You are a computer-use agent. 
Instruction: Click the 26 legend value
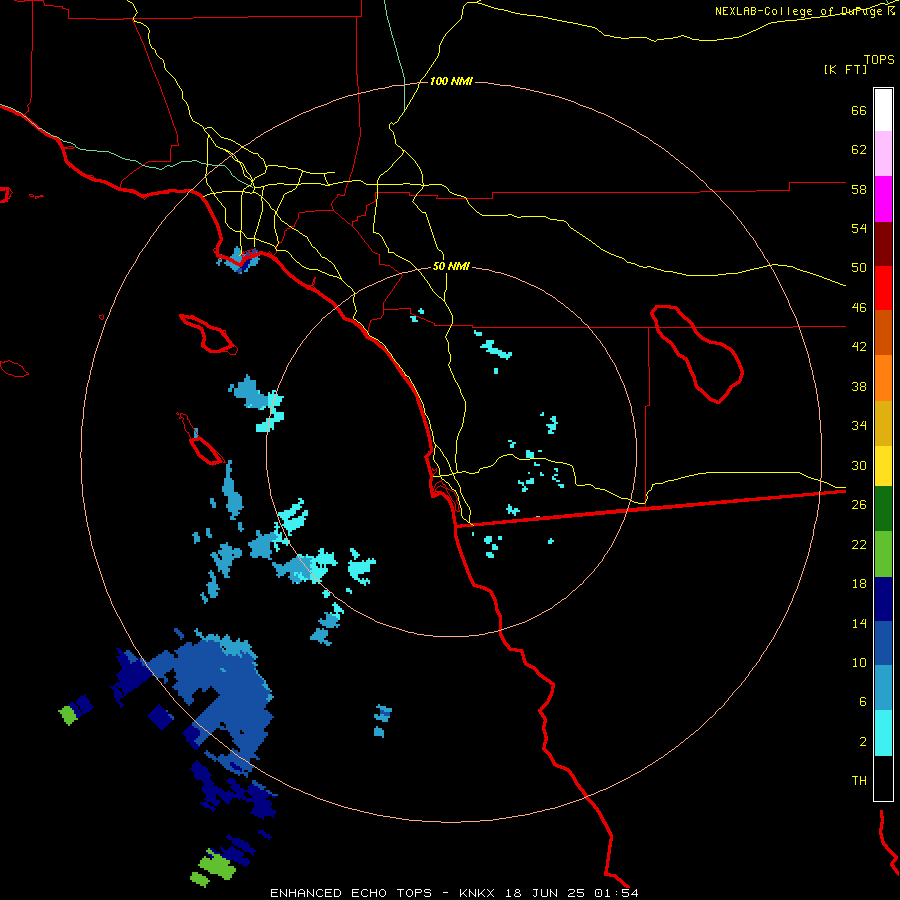[859, 505]
